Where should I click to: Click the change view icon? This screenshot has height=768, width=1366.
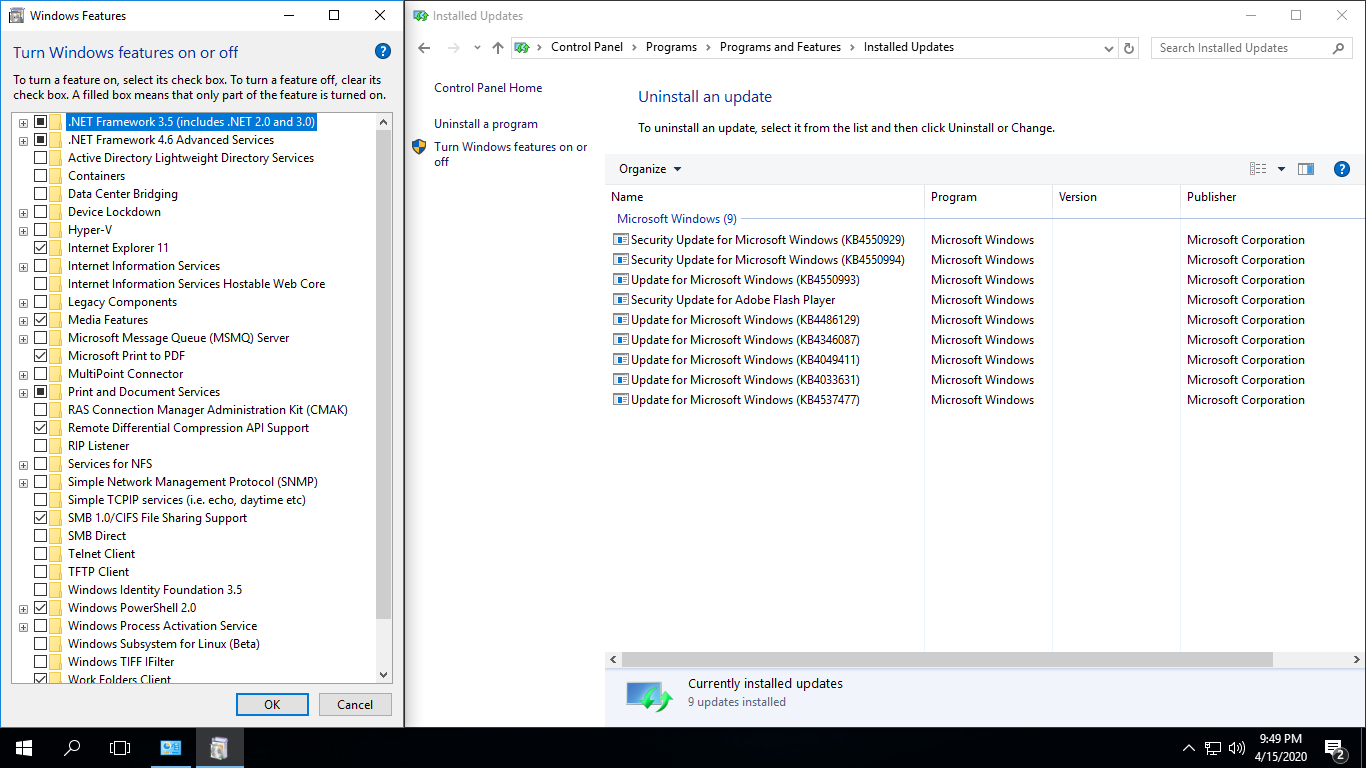coord(1258,169)
